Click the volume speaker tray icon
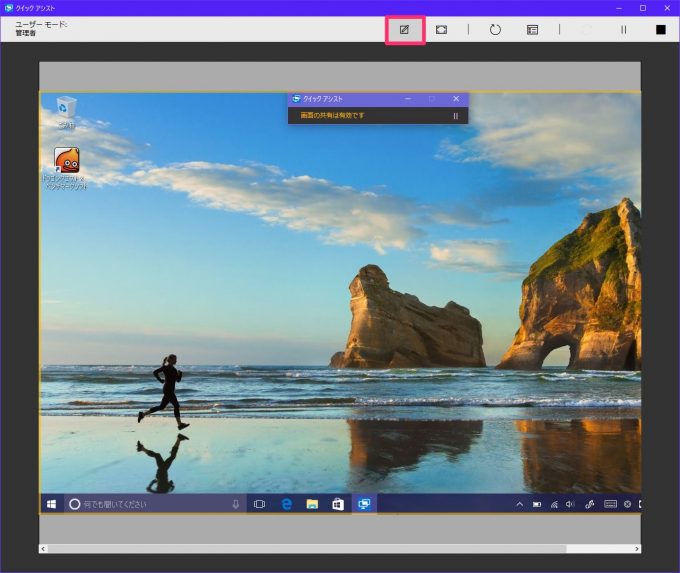Image resolution: width=680 pixels, height=573 pixels. click(570, 504)
